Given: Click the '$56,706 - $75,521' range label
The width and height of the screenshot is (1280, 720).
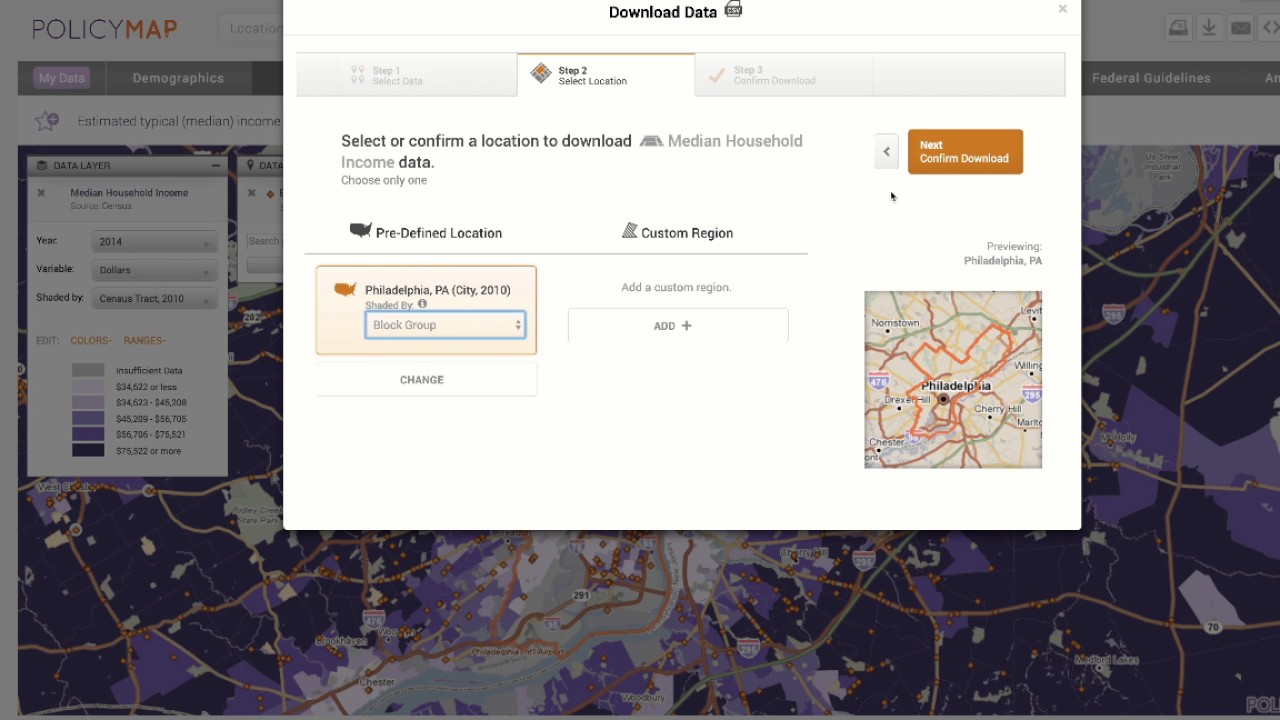Looking at the screenshot, I should point(151,435).
